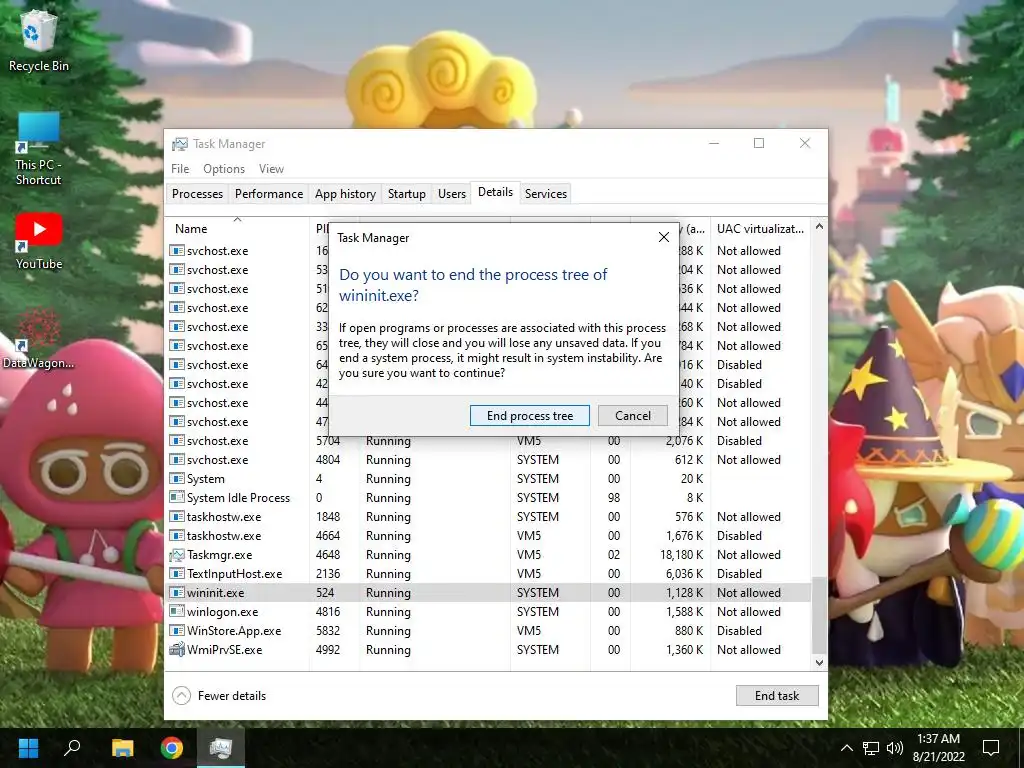Image resolution: width=1024 pixels, height=768 pixels.
Task: Click the Taskmgr.exe process icon
Action: [x=176, y=555]
